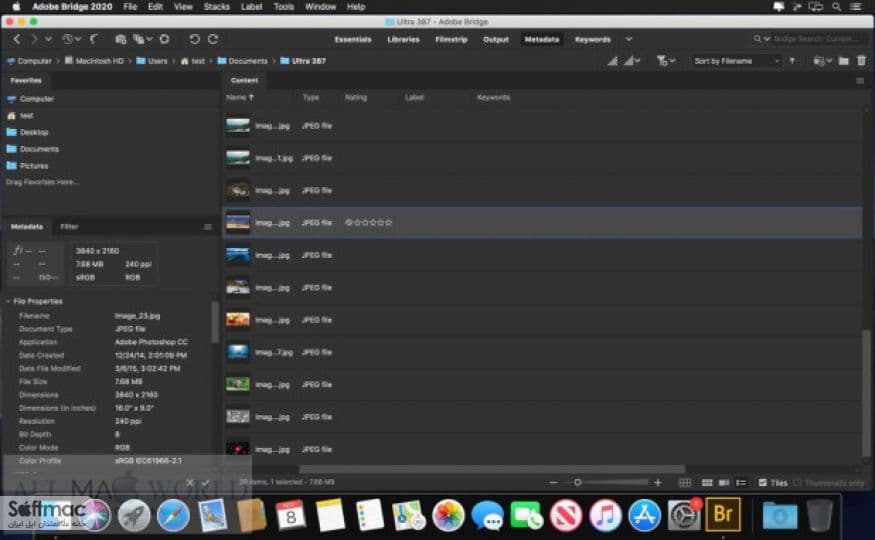Create a new folder
Screen dimensions: 875x540
pyautogui.click(x=844, y=61)
